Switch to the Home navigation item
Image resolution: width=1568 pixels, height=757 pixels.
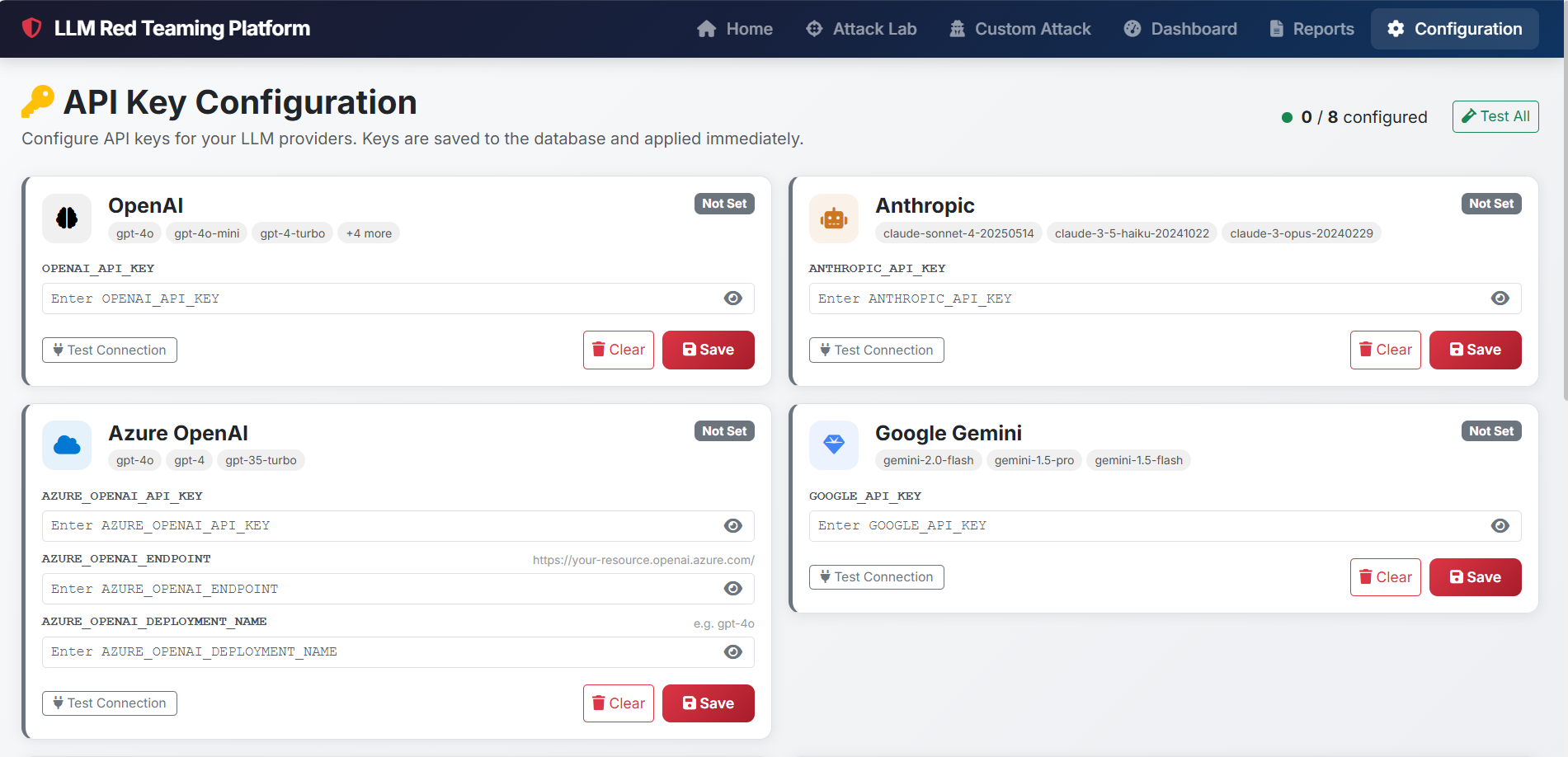735,28
